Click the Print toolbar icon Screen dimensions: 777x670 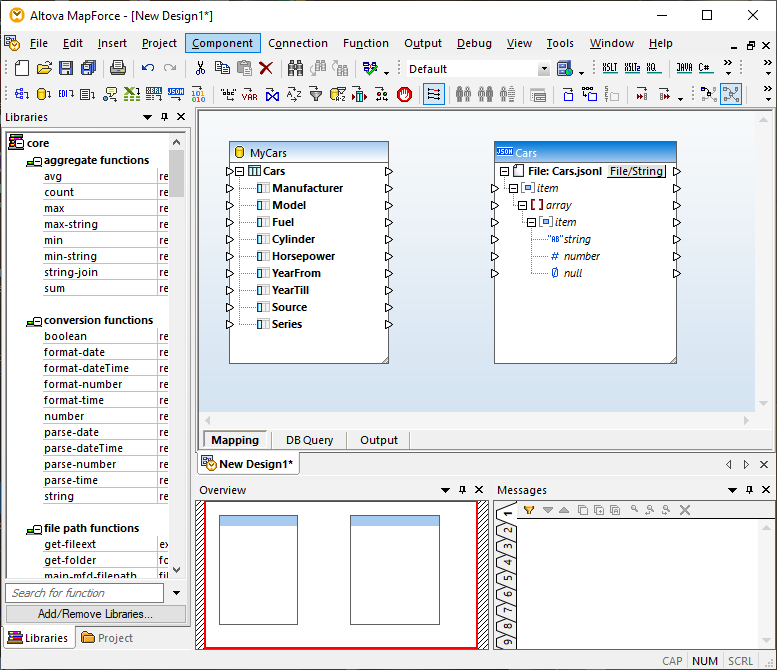click(x=117, y=69)
